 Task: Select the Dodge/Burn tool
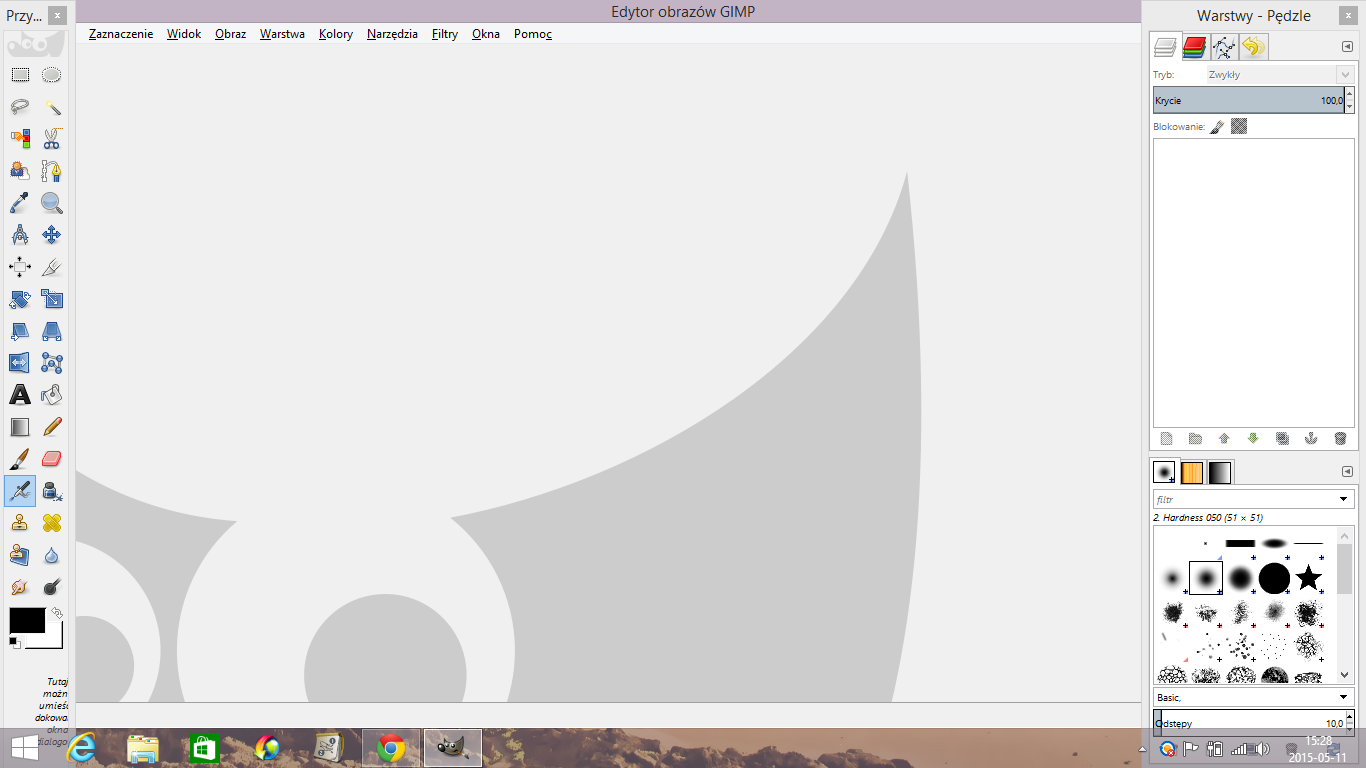point(52,587)
